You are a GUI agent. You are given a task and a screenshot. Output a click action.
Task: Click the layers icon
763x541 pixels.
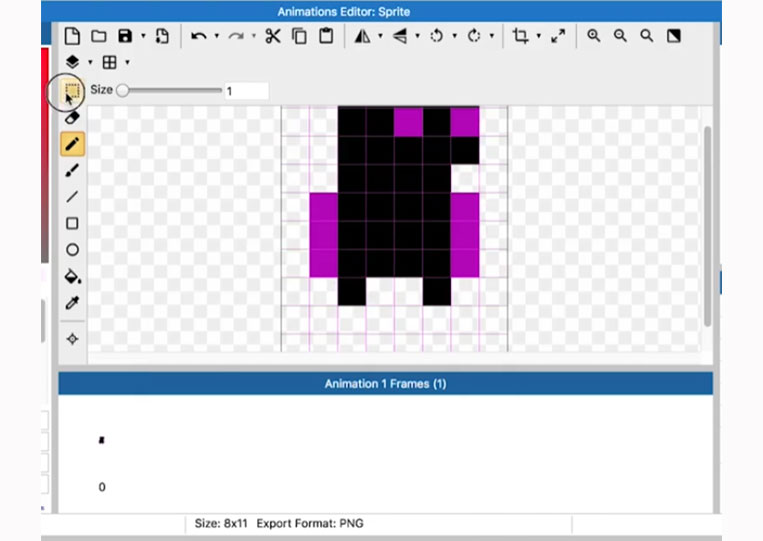tap(72, 62)
